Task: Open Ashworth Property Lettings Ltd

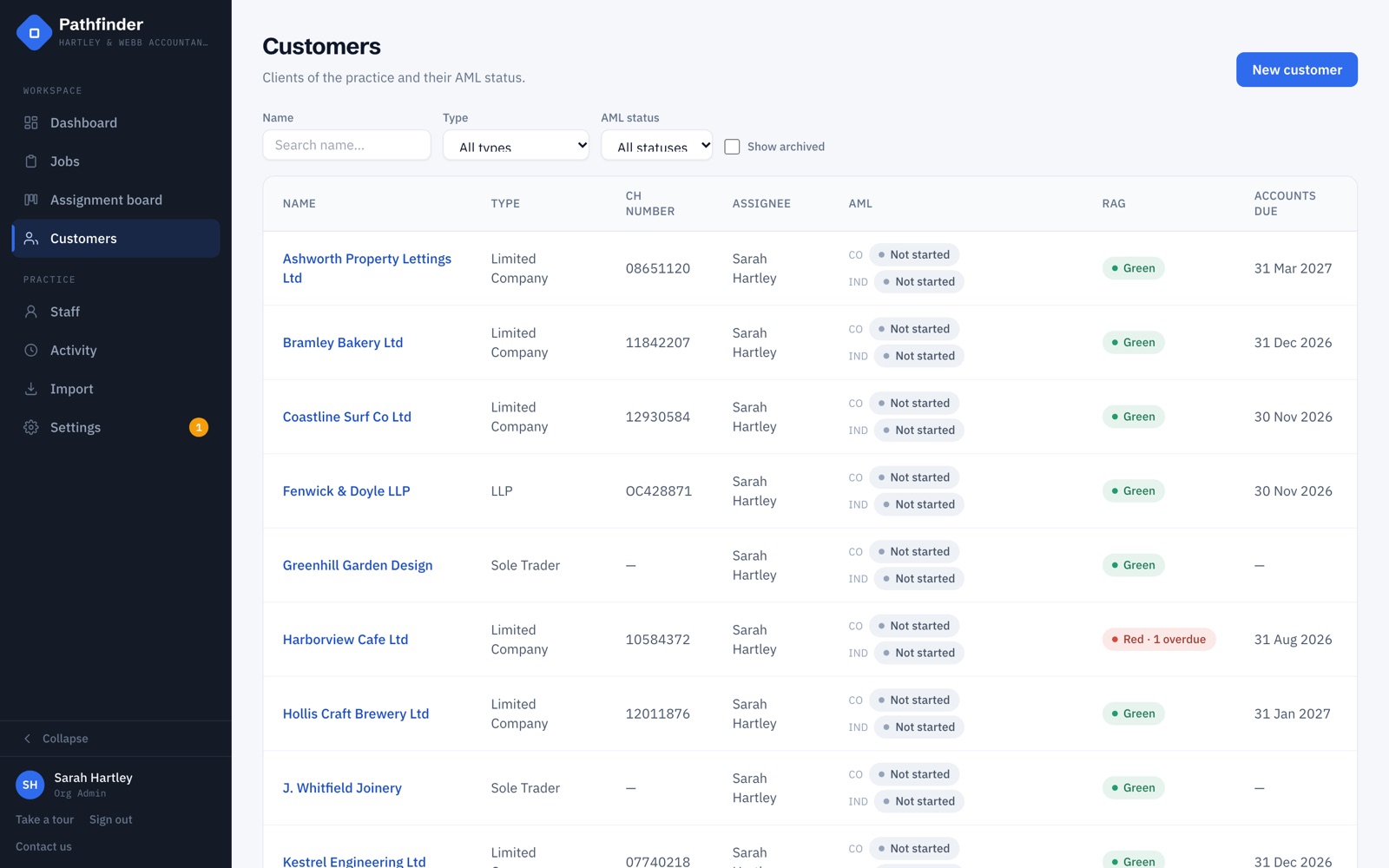Action: tap(367, 268)
